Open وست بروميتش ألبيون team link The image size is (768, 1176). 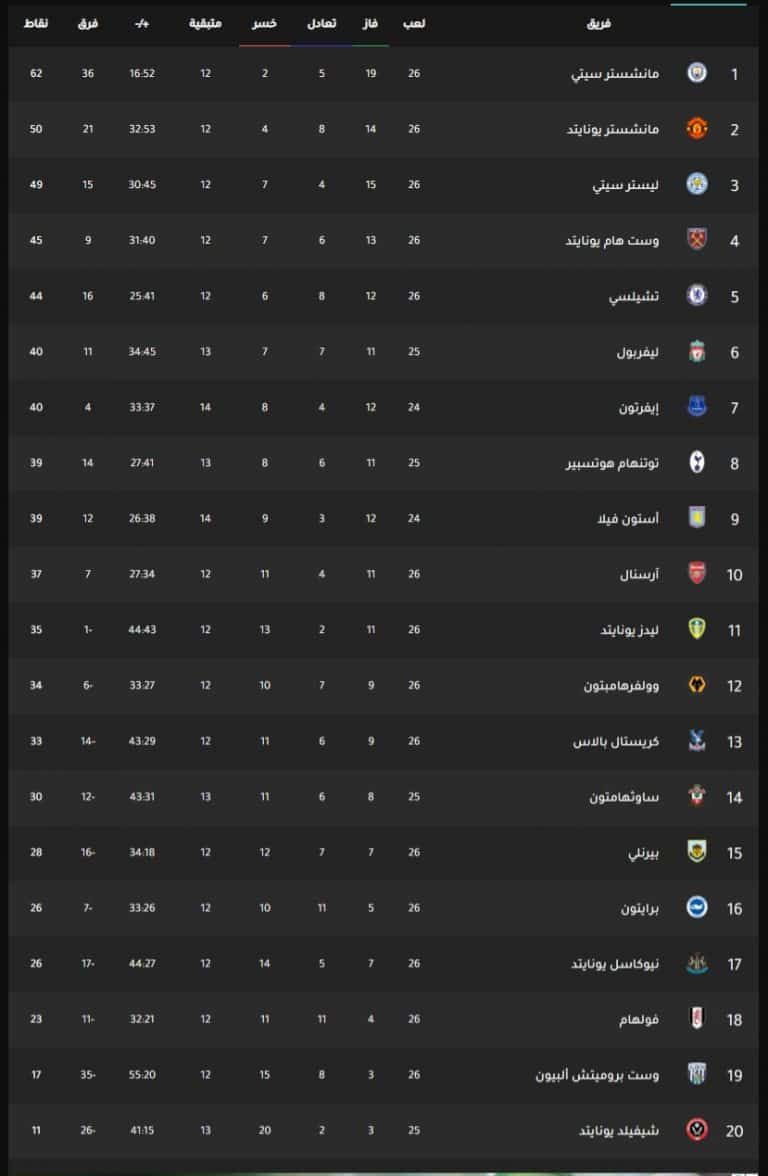pos(597,1075)
